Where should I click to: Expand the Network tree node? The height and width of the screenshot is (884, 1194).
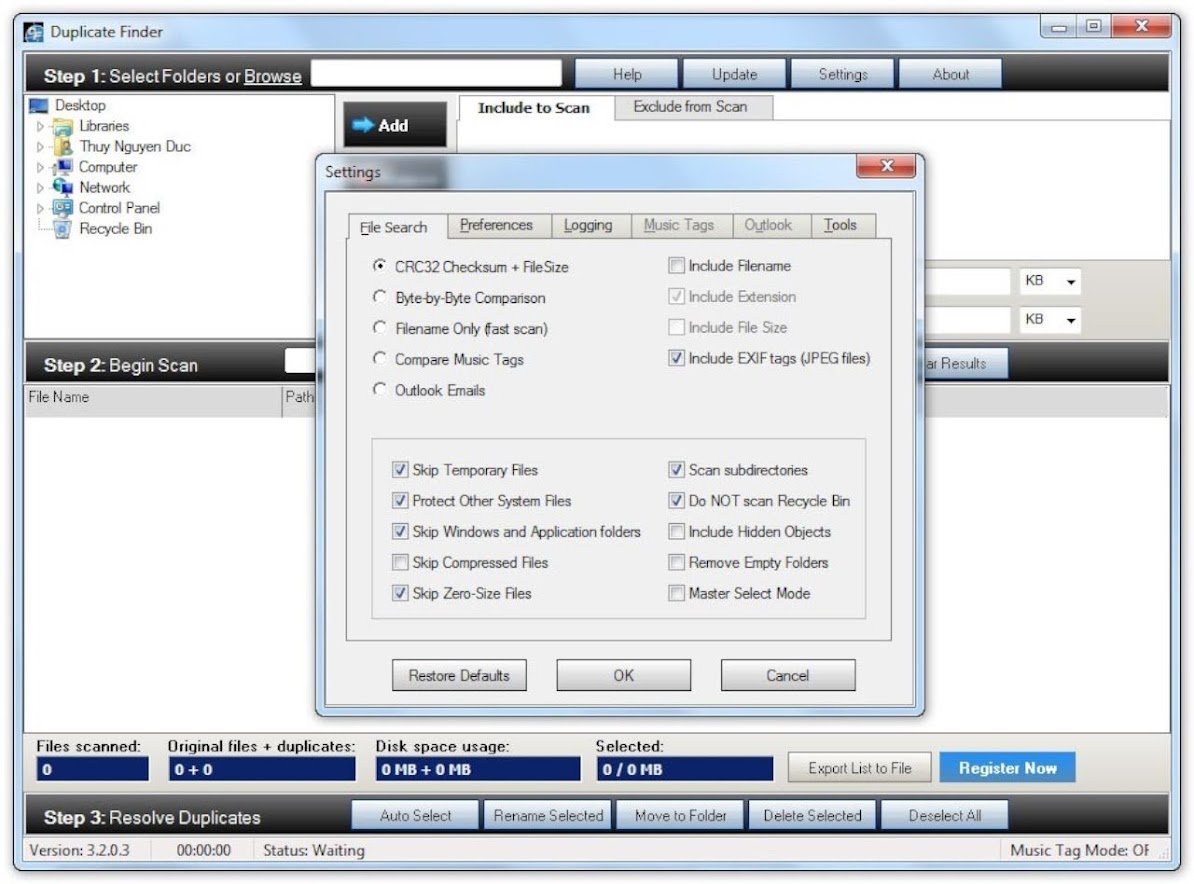40,188
